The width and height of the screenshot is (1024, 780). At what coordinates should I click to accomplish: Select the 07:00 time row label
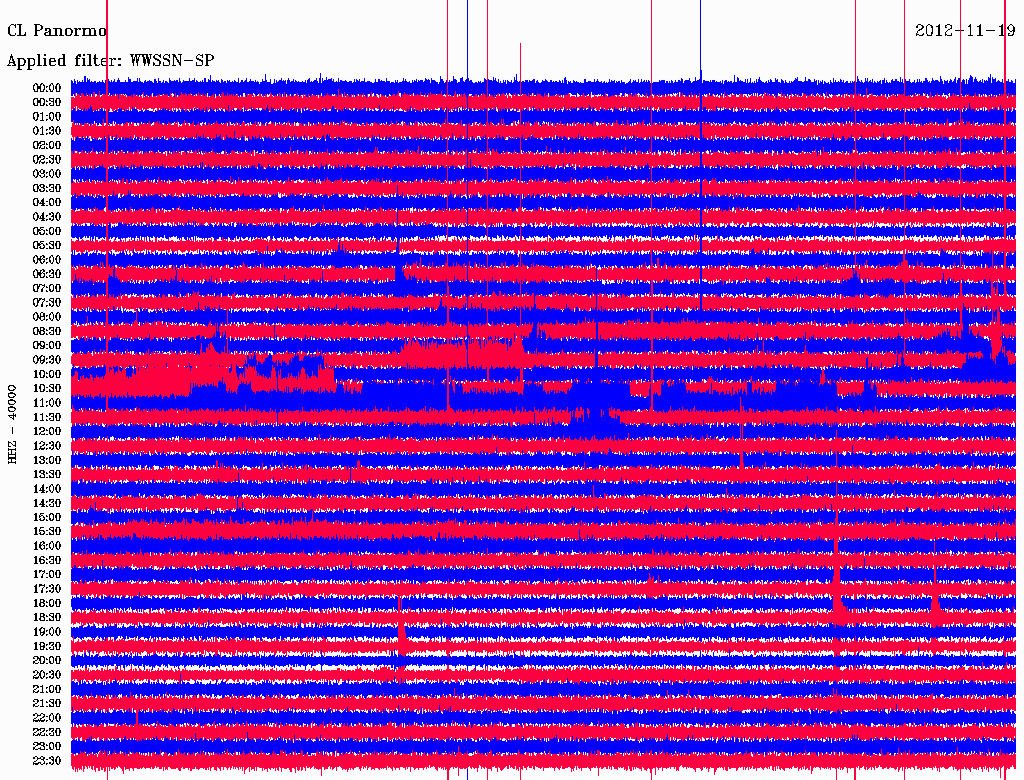[47, 288]
